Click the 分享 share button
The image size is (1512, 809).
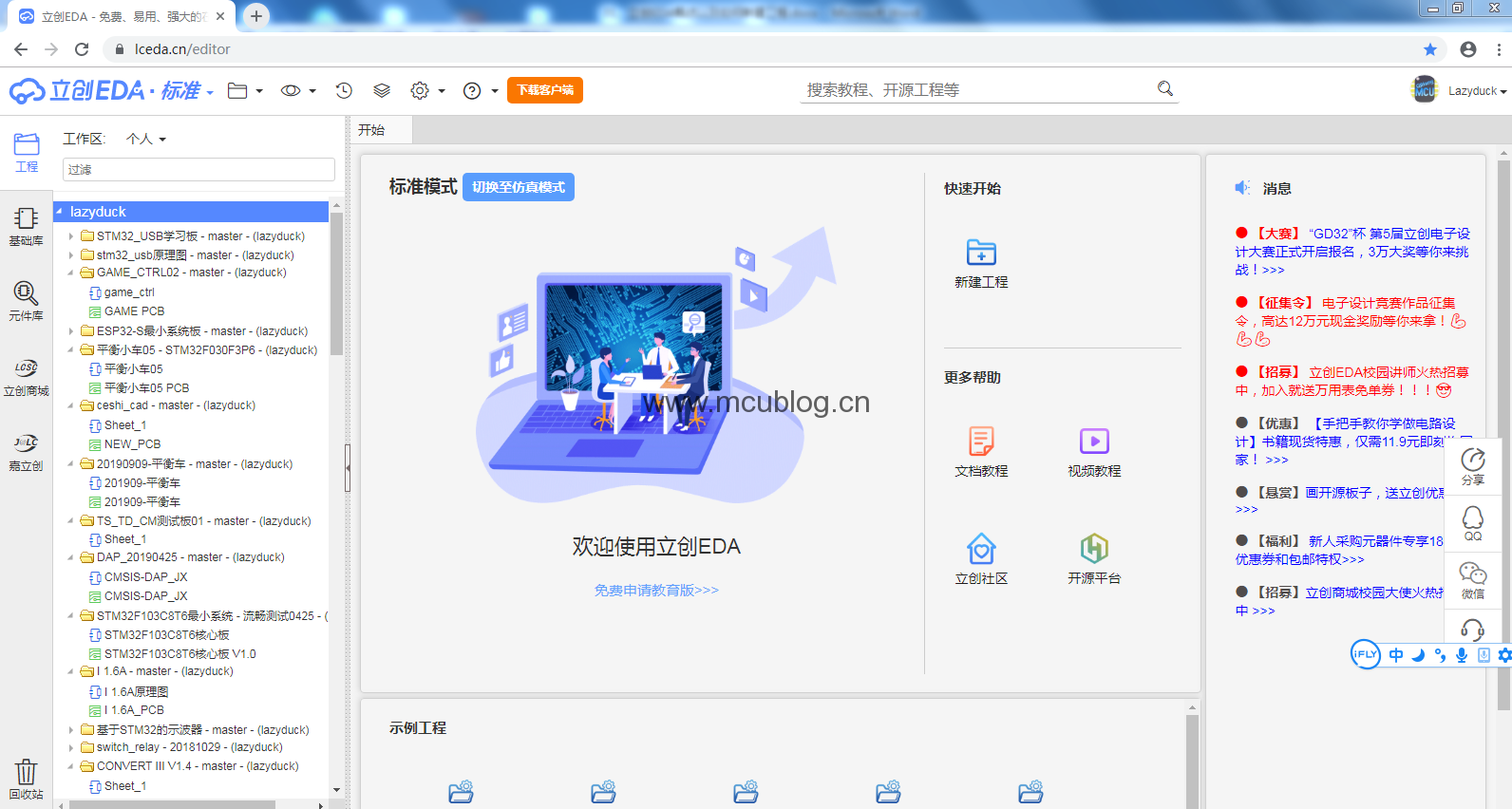click(1473, 467)
